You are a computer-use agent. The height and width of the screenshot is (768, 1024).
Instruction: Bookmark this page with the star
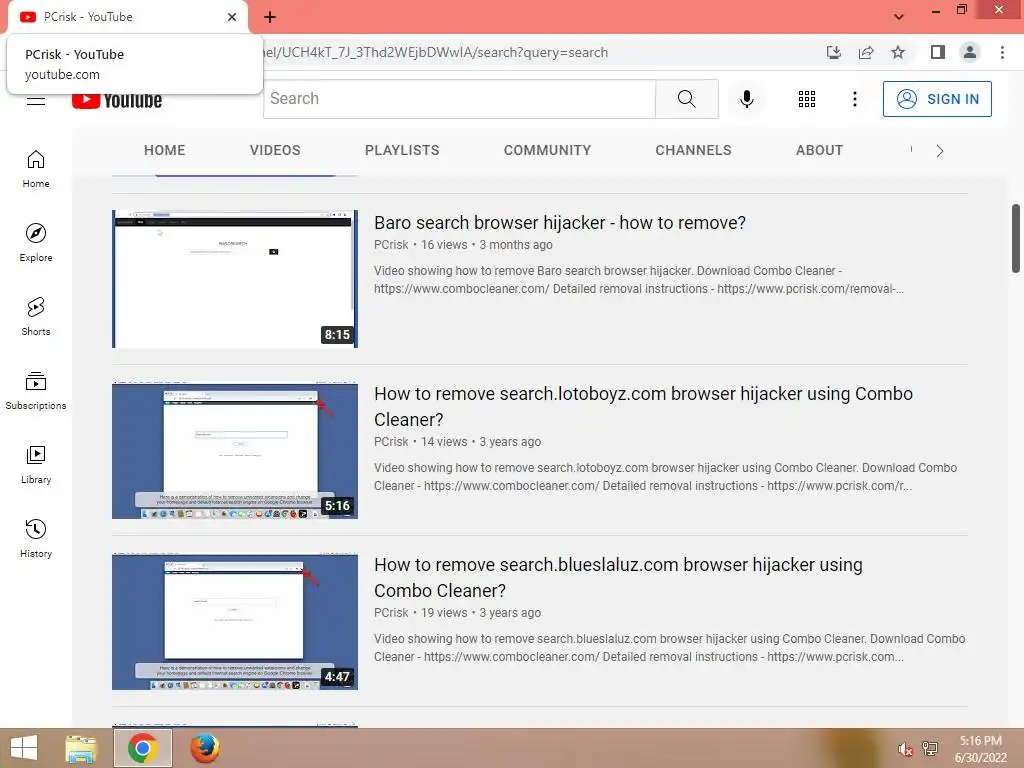click(898, 52)
